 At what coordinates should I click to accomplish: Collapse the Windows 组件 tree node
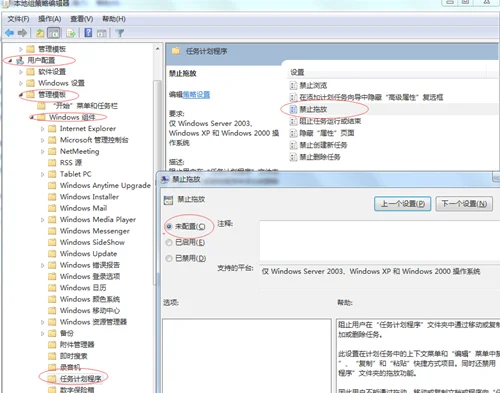coord(32,118)
